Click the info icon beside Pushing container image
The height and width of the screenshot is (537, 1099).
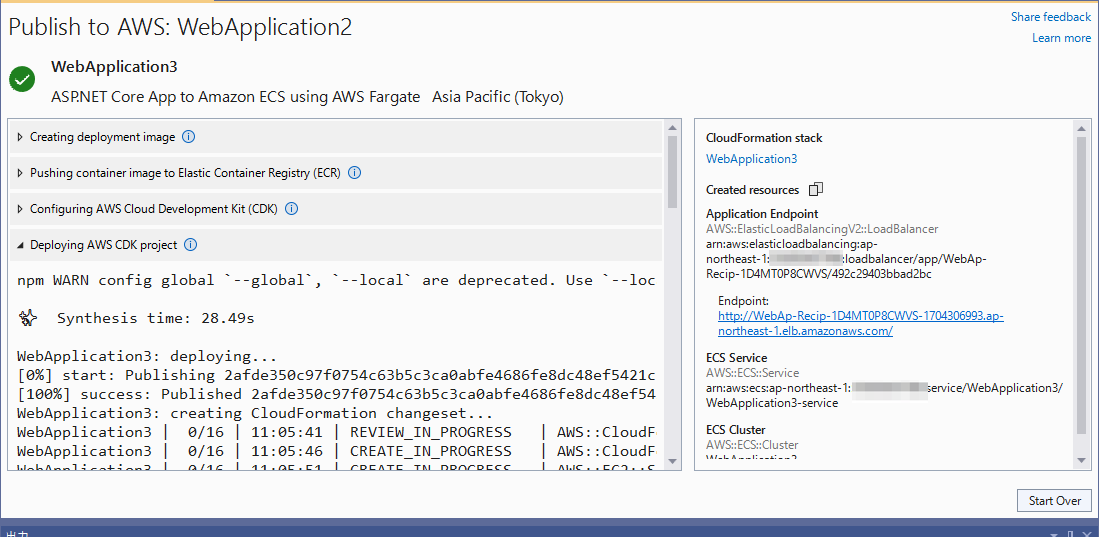(354, 172)
